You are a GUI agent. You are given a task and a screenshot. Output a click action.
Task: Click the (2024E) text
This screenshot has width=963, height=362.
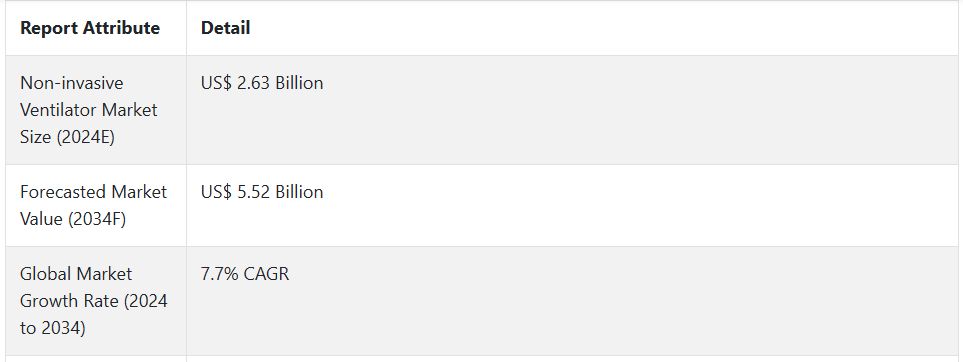click(x=85, y=137)
